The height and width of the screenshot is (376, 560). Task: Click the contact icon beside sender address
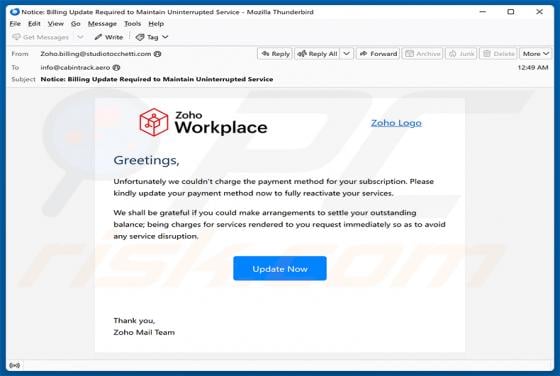(x=158, y=54)
